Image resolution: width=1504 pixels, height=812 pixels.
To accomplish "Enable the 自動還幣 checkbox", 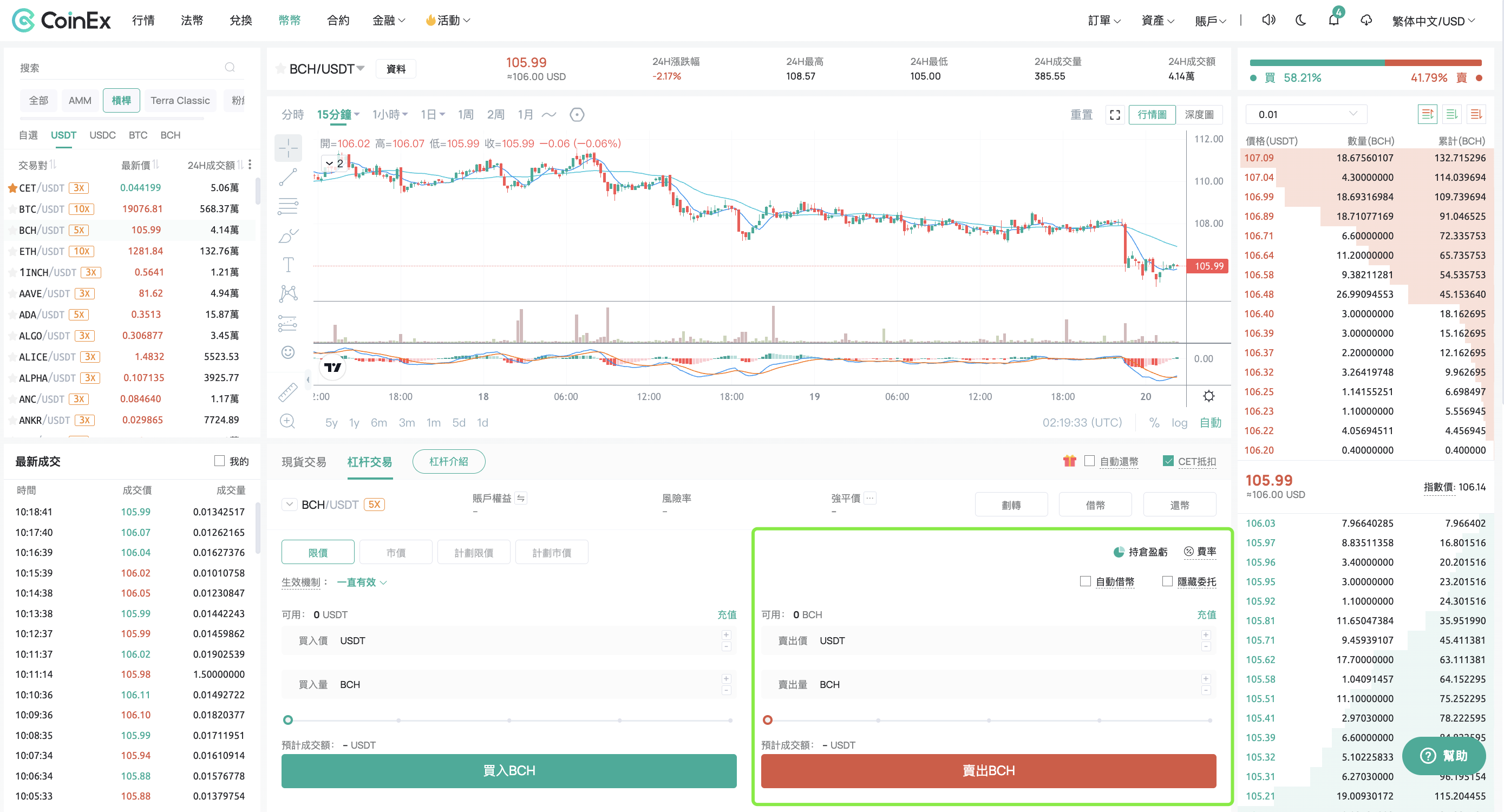I will [x=1089, y=461].
